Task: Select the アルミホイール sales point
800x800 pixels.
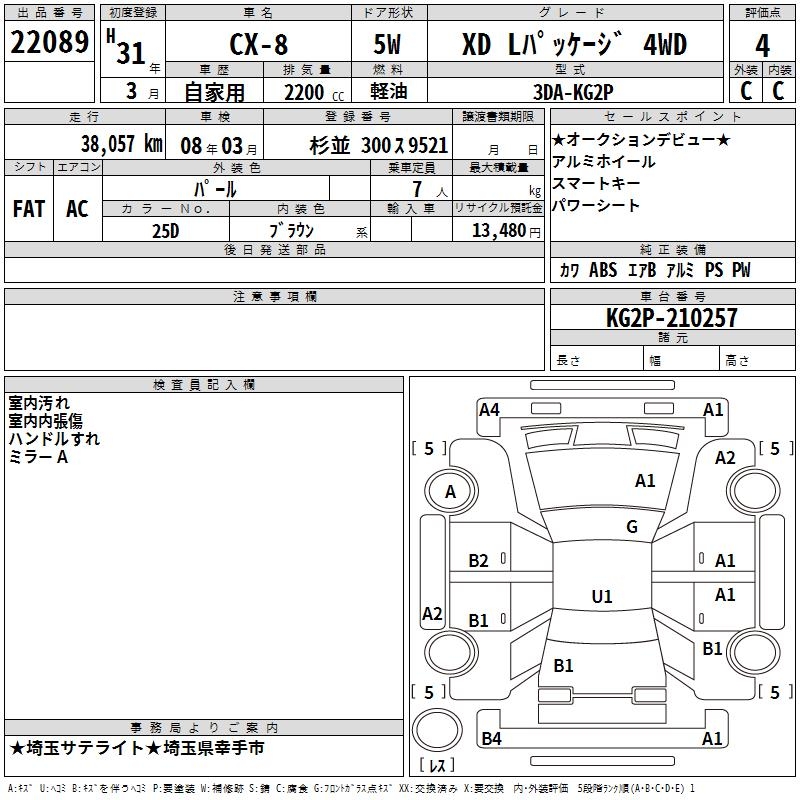Action: 604,162
